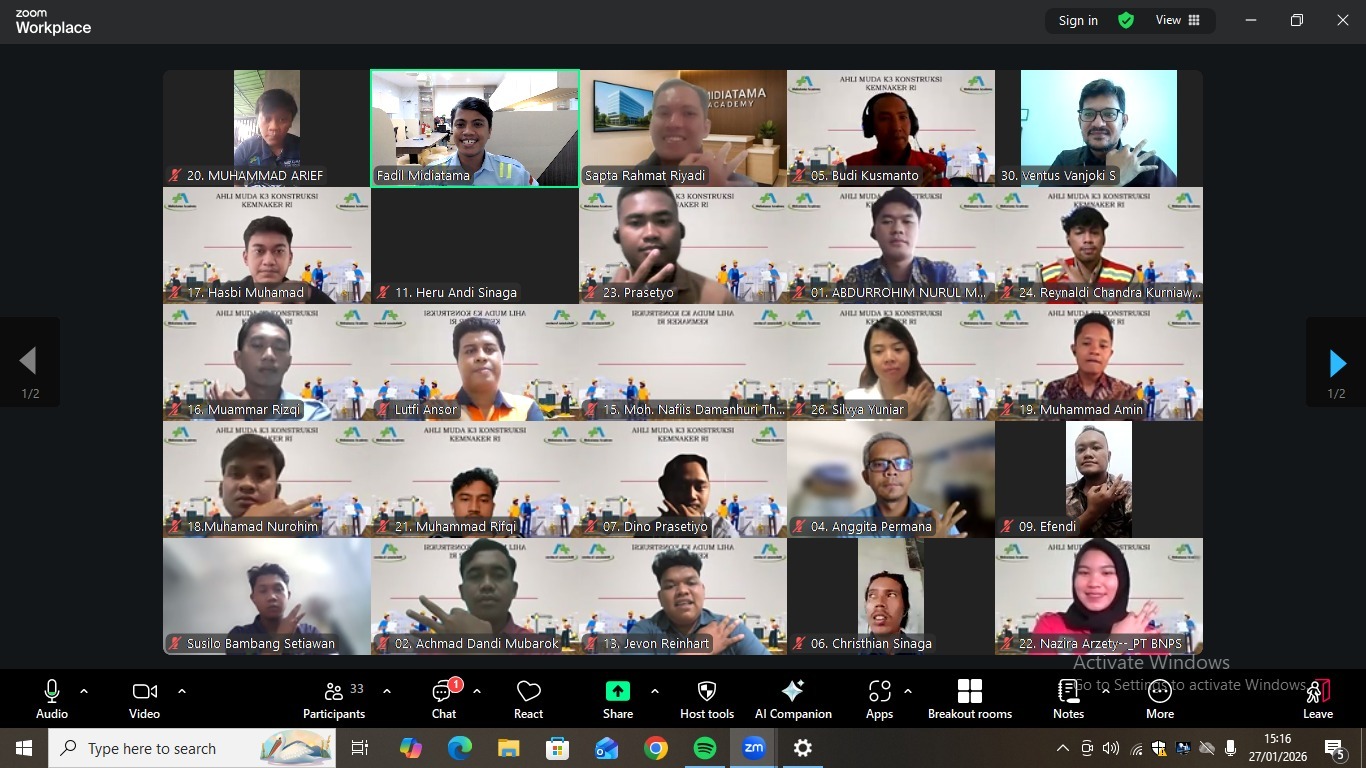Expand video options arrow
This screenshot has height=768, width=1366.
click(181, 691)
